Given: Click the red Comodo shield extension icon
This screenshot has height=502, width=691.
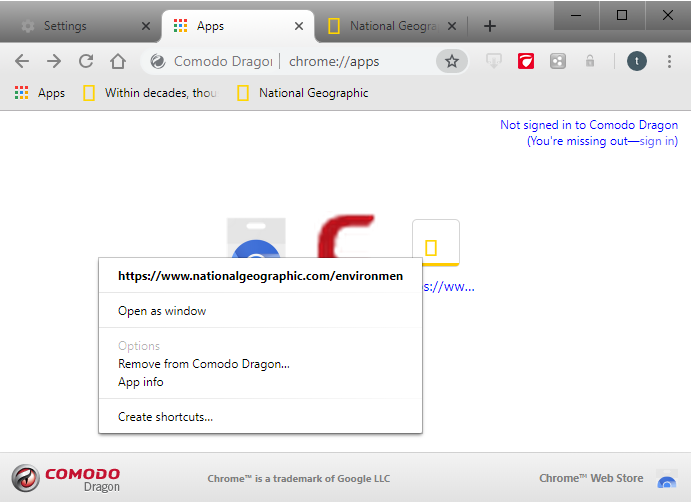Looking at the screenshot, I should point(526,61).
